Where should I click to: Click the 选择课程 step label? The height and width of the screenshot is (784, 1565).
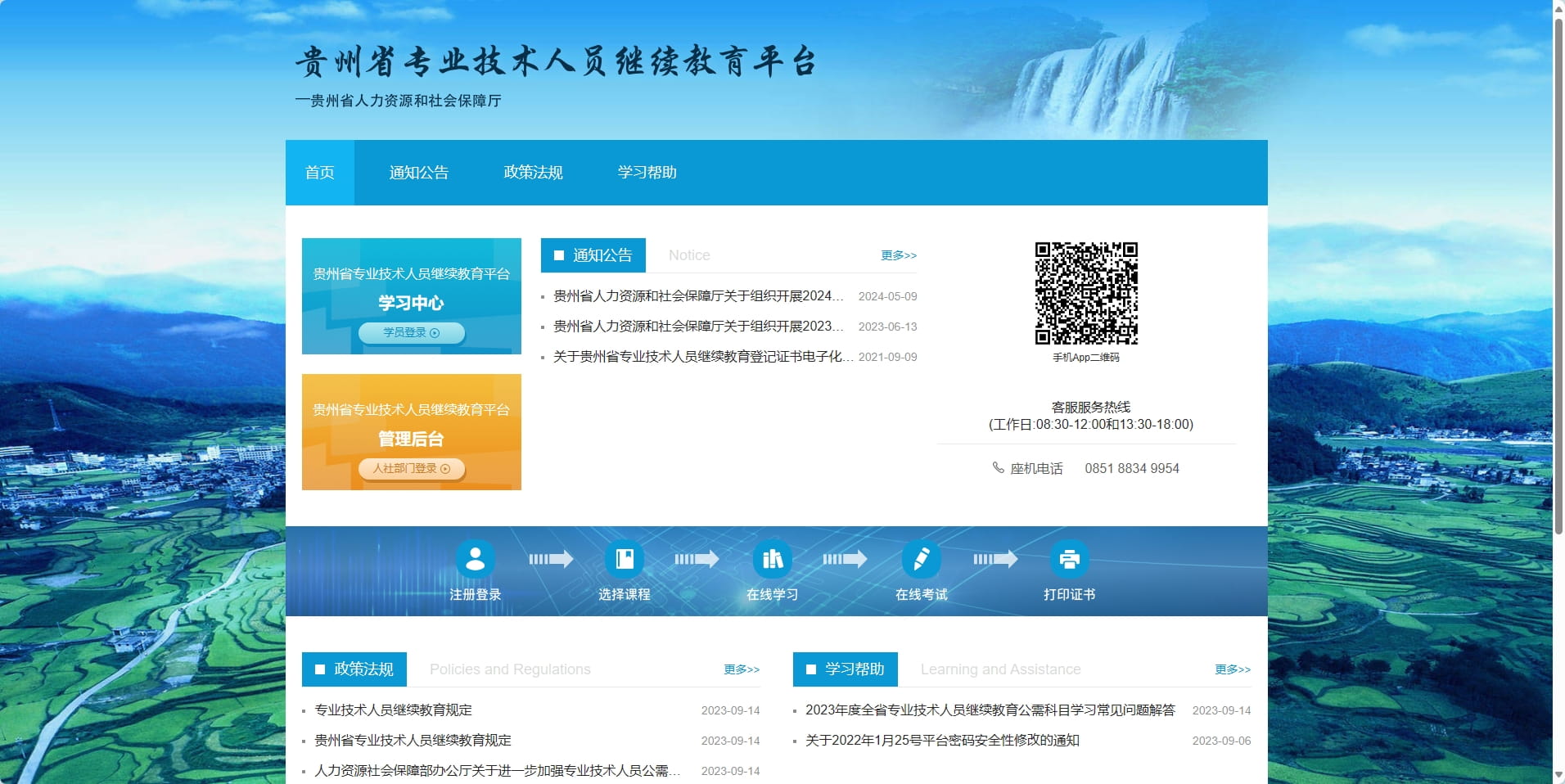pyautogui.click(x=625, y=595)
